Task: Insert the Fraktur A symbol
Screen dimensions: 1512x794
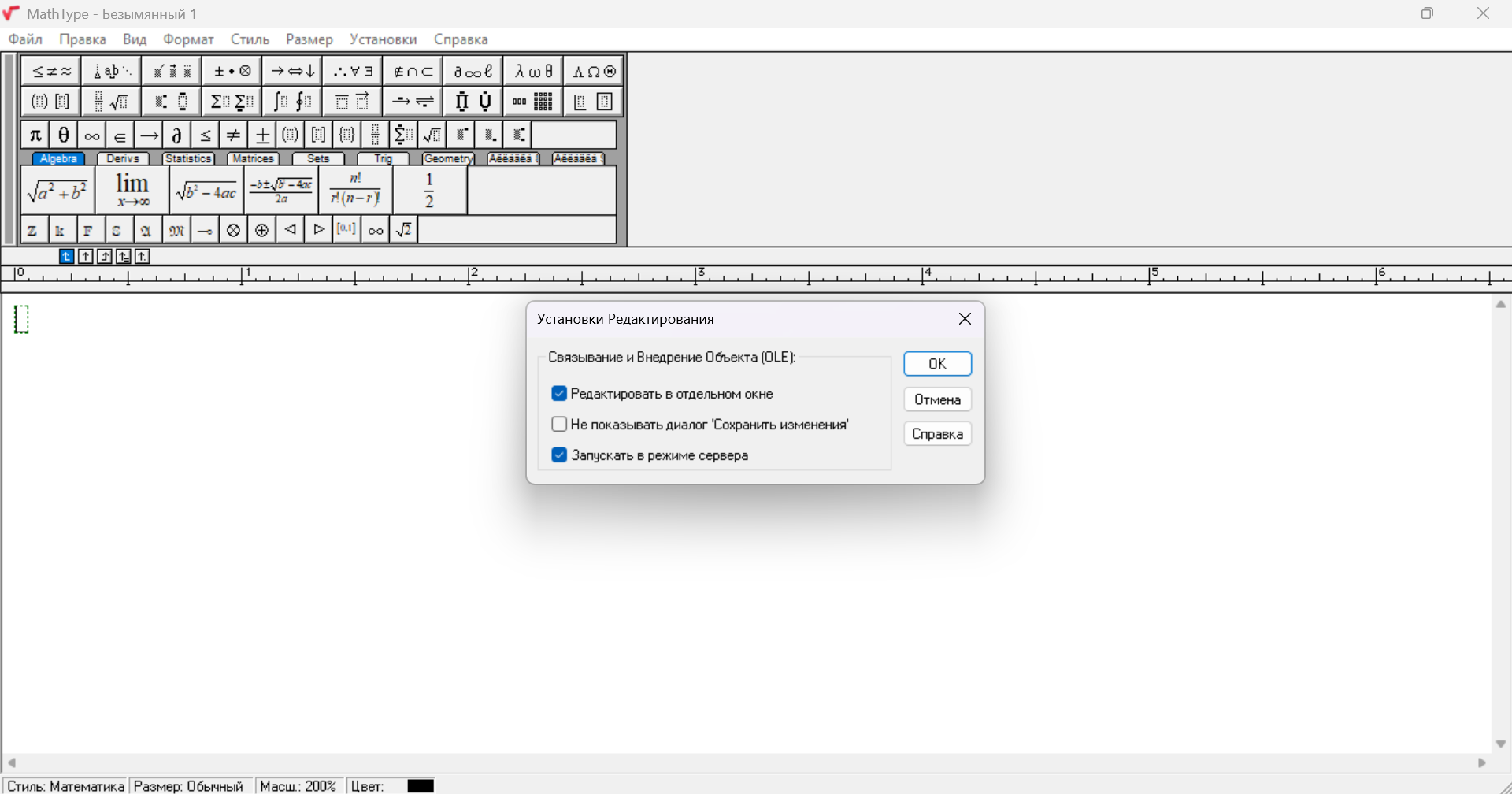Action: click(x=146, y=230)
